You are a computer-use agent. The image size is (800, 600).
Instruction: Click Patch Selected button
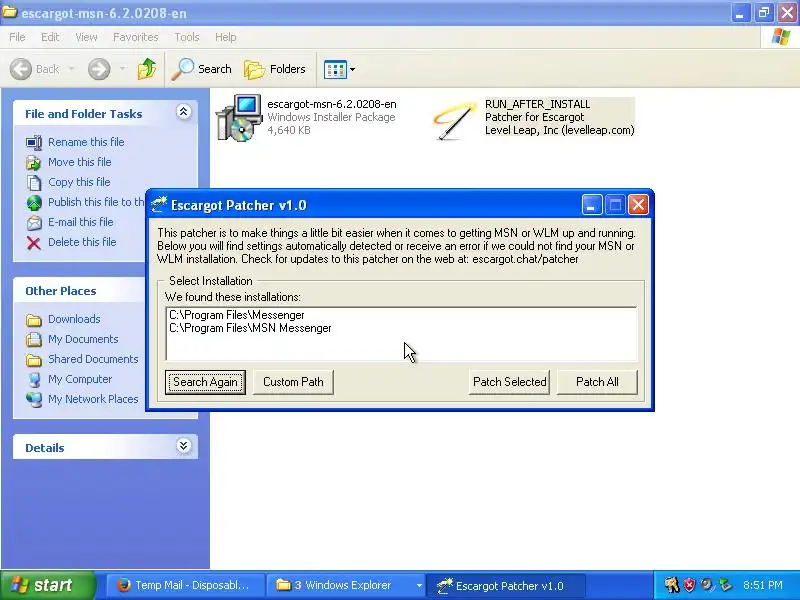509,382
